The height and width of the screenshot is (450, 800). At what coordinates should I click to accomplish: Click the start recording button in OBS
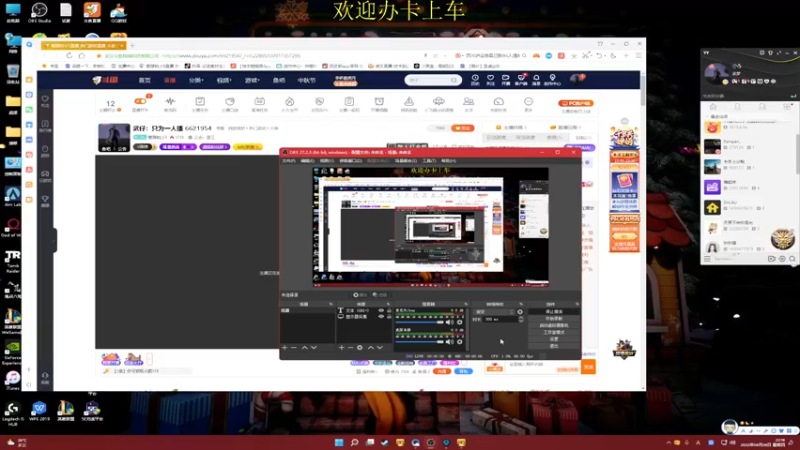click(554, 318)
